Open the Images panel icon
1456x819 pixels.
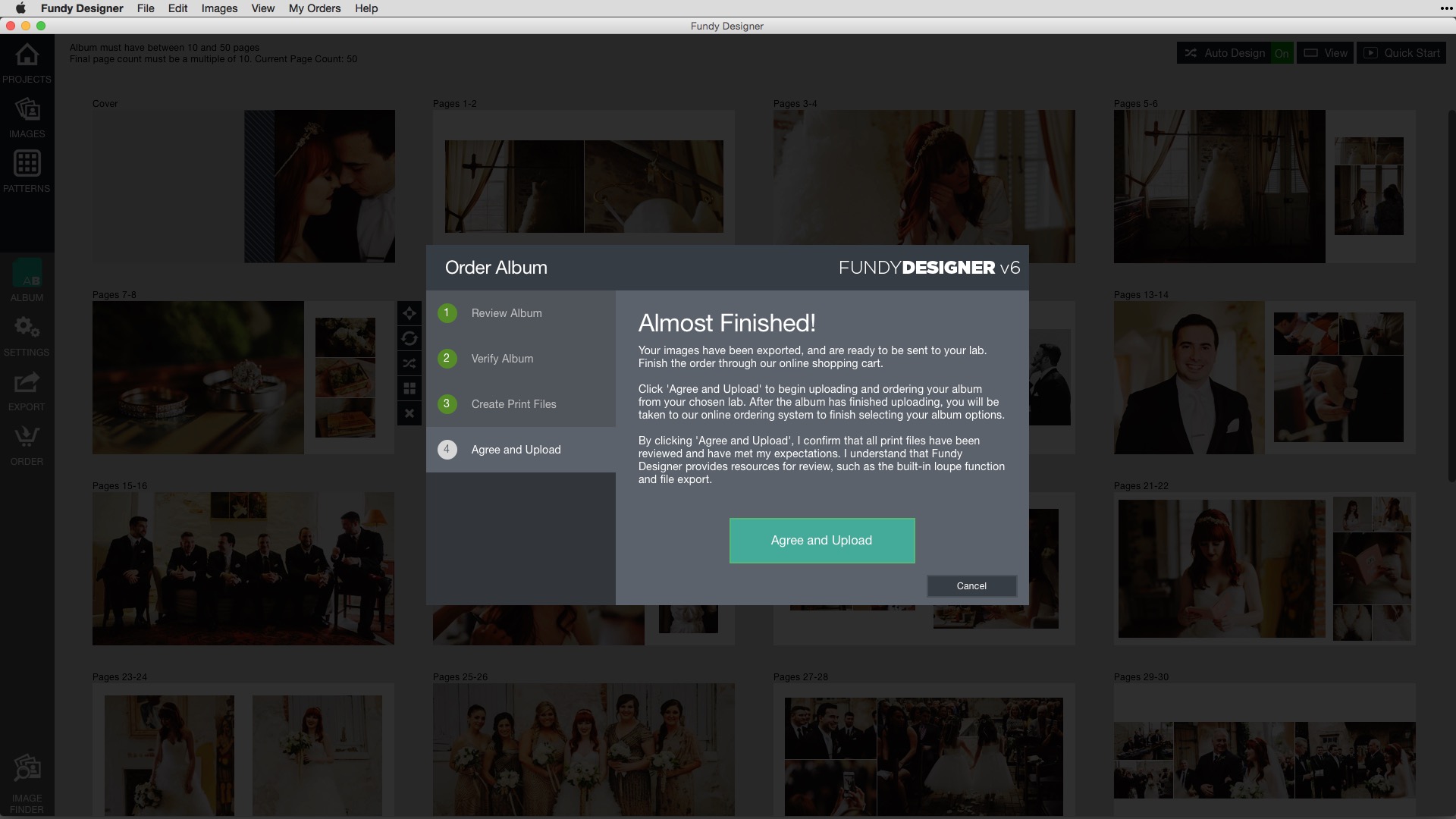point(27,109)
